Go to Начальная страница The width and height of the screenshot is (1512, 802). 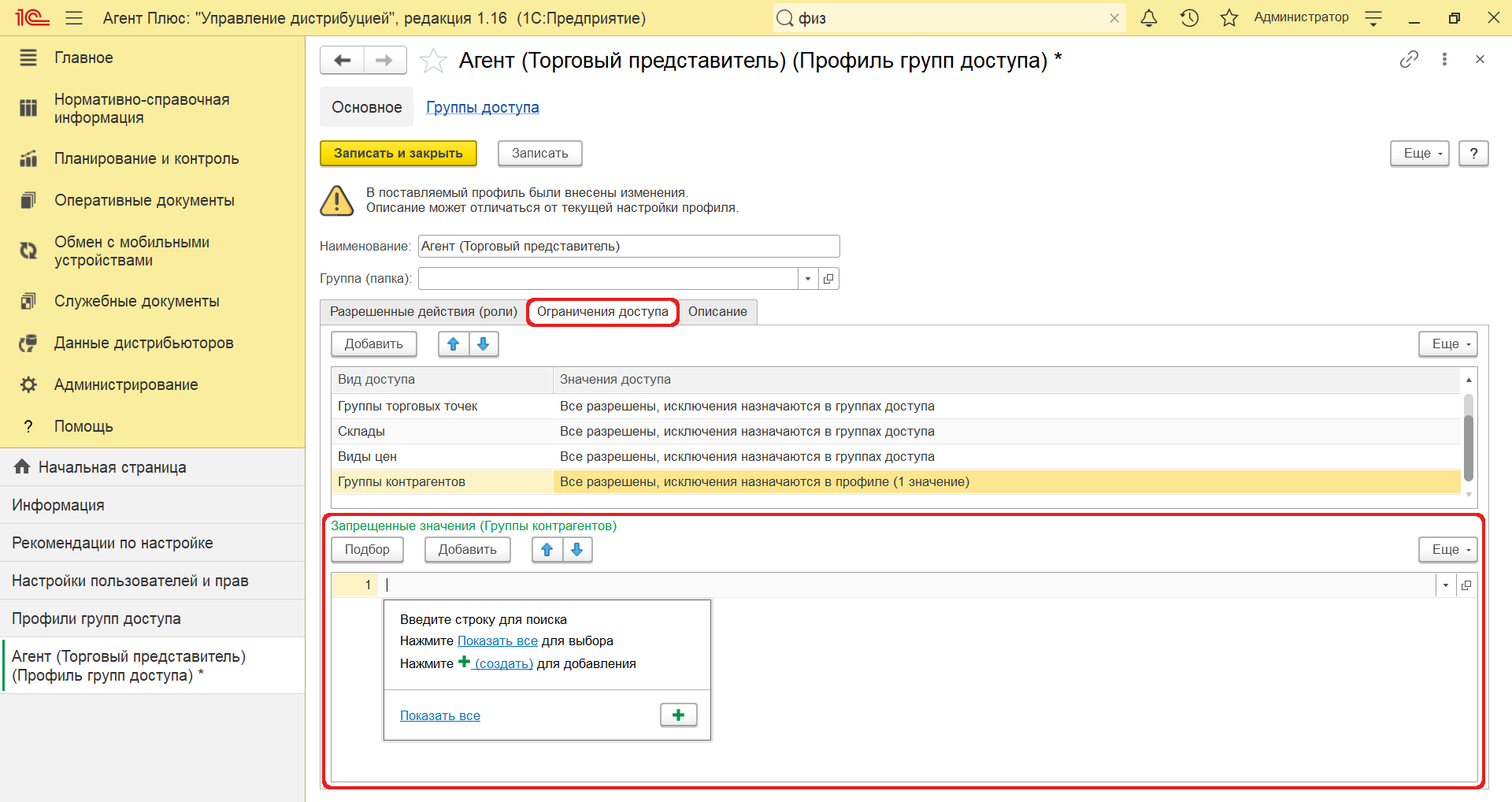click(152, 467)
